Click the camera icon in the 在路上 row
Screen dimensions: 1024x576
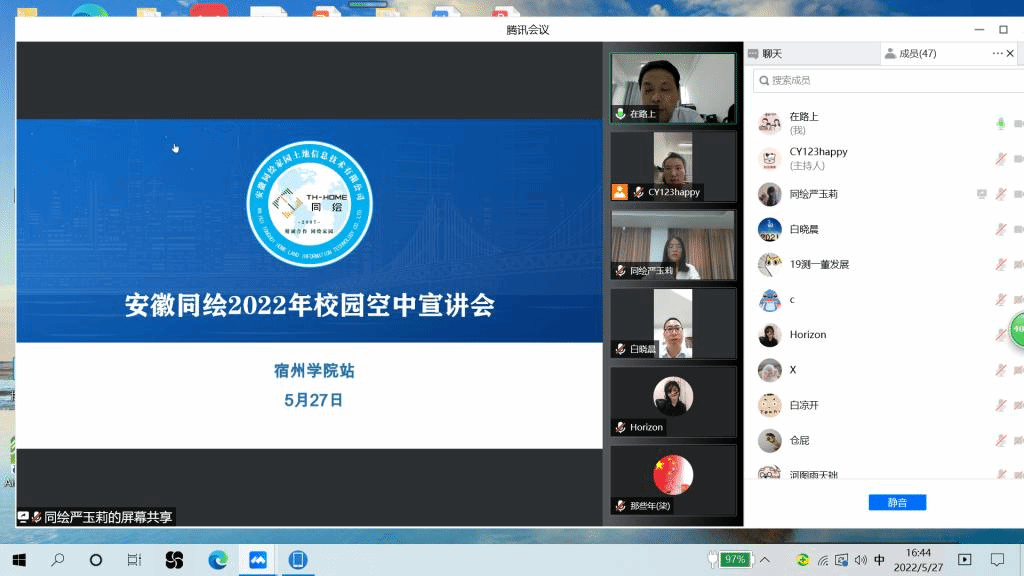[x=1018, y=123]
